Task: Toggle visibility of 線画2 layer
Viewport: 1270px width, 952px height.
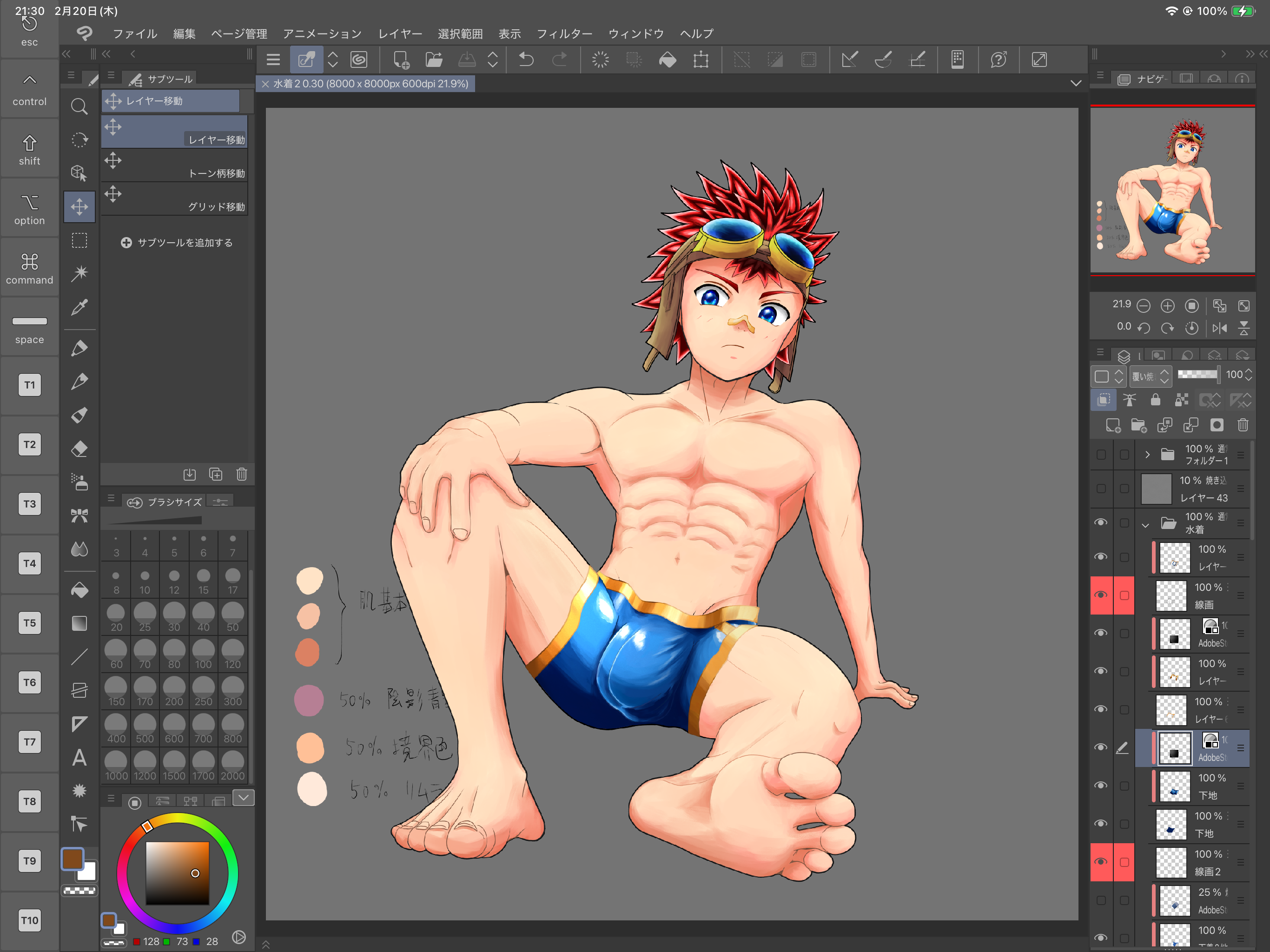Action: (1101, 862)
